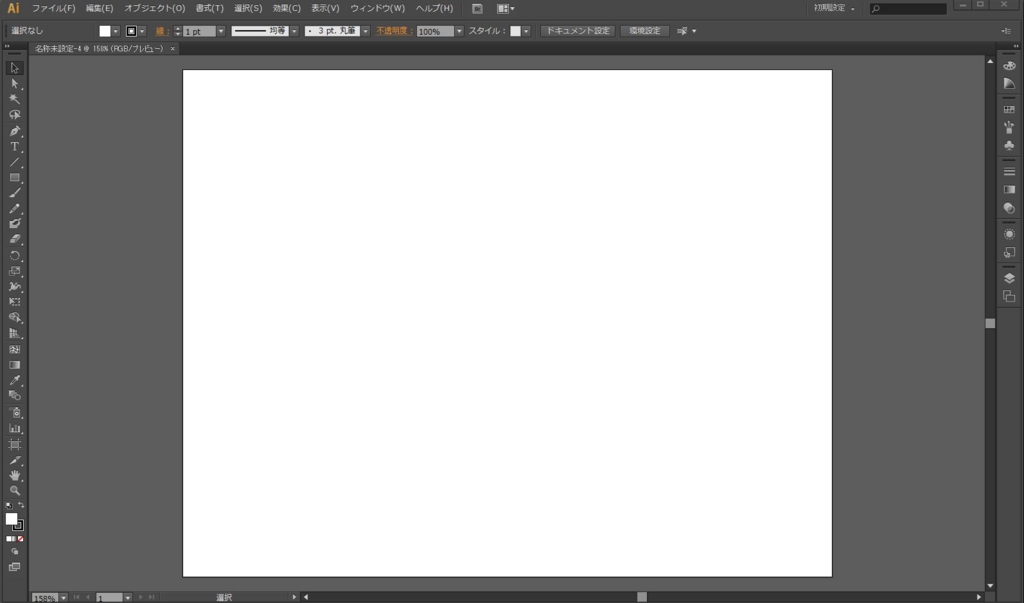
Task: Open 初期設定 workspace switcher
Action: click(x=834, y=8)
